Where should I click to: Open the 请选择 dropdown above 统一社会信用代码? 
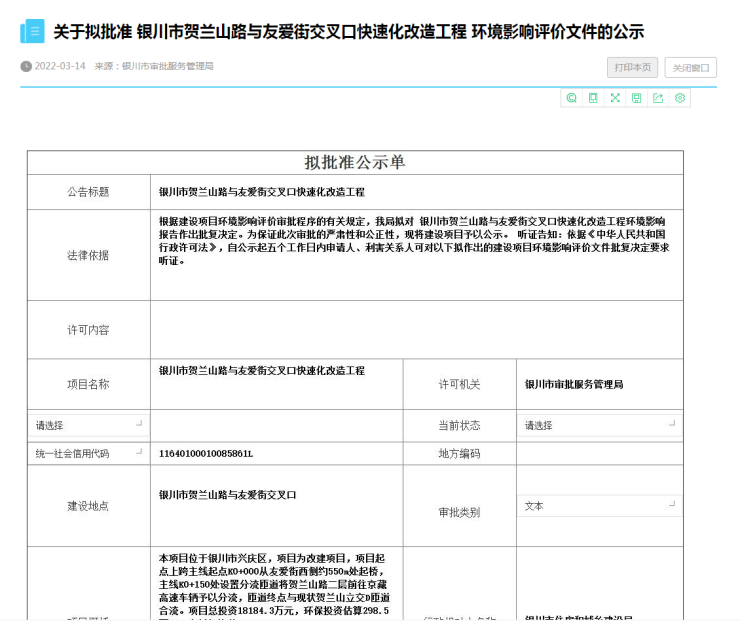(x=88, y=425)
